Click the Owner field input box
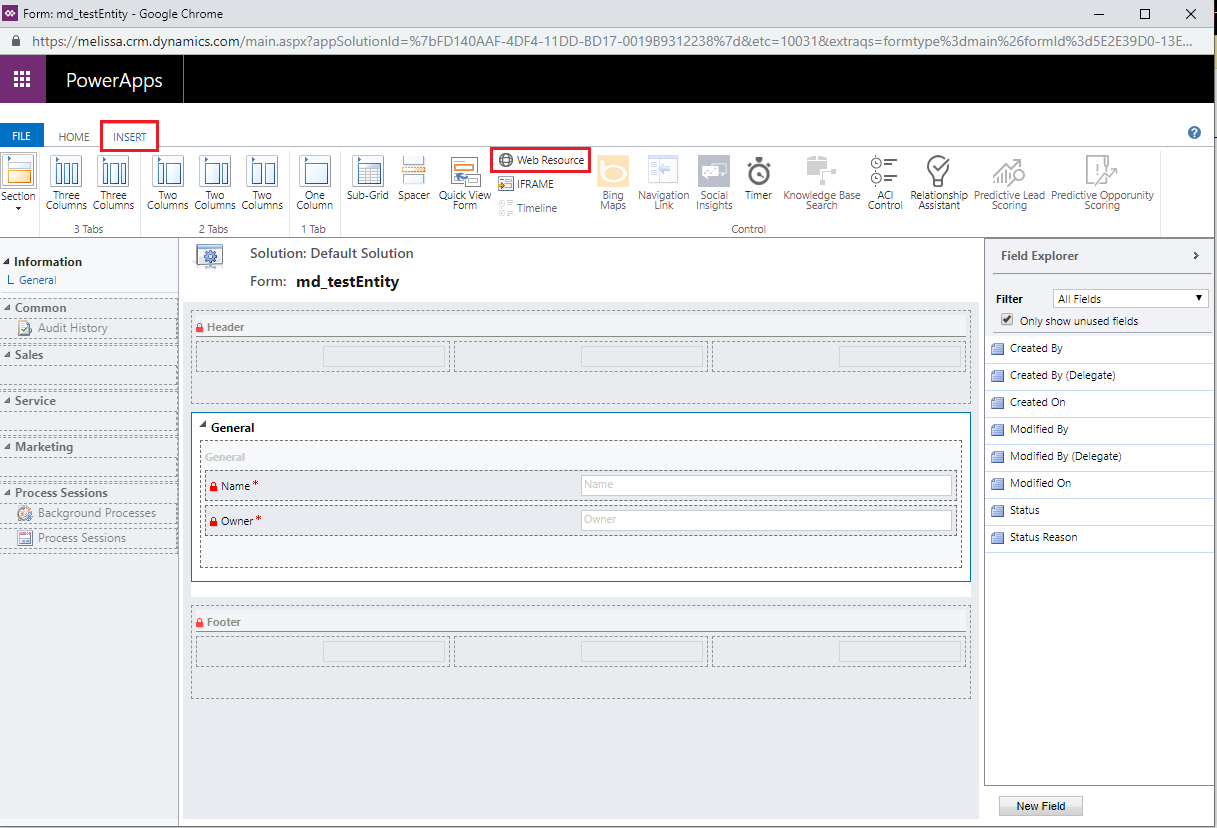 point(766,520)
